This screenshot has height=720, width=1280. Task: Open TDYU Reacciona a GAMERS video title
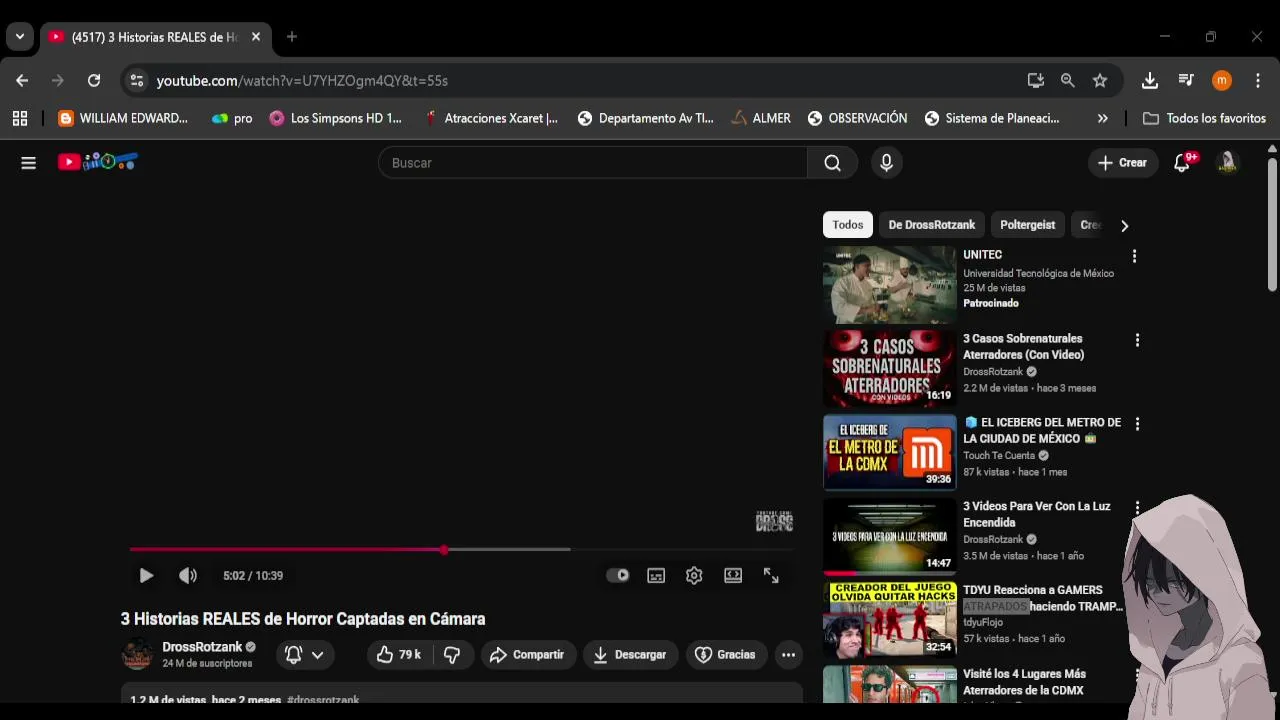(1042, 598)
